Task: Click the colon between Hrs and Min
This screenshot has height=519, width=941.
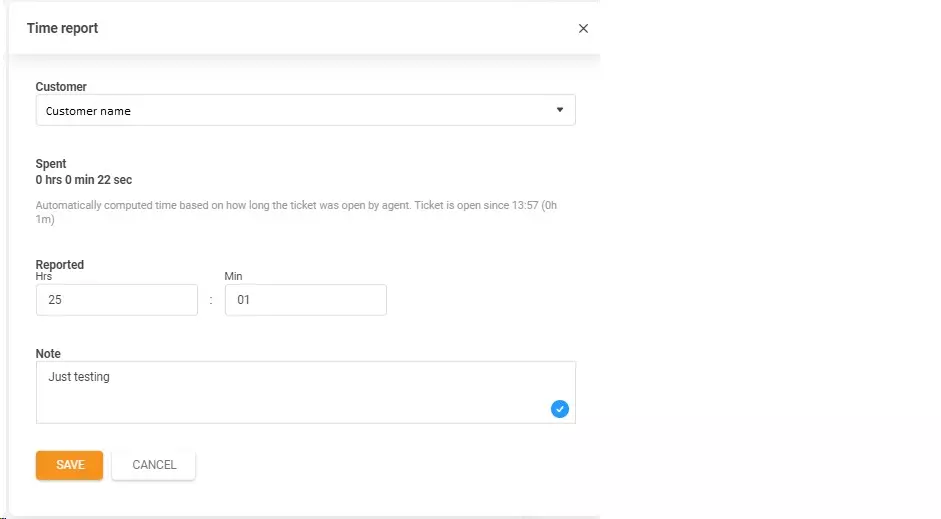Action: (210, 301)
